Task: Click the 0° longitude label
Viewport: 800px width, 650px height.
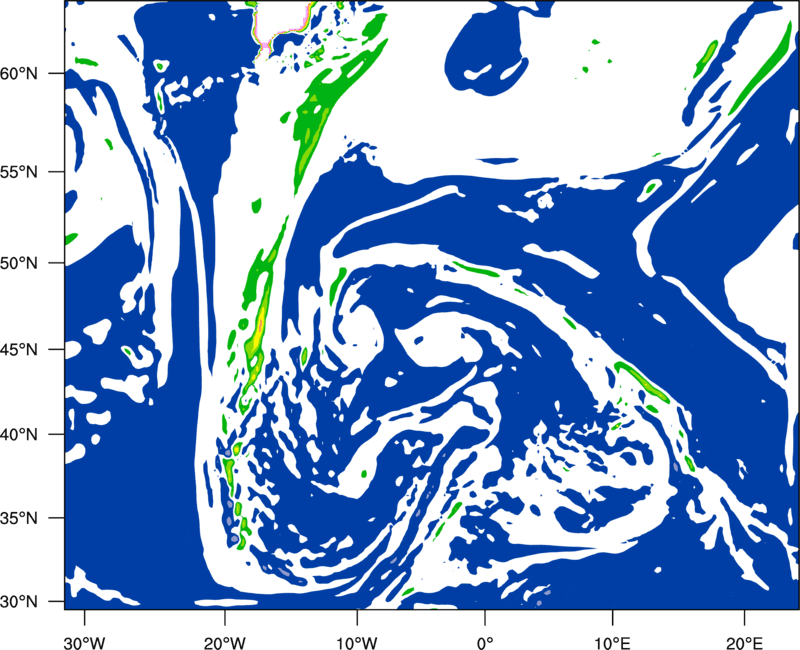Action: pos(484,643)
